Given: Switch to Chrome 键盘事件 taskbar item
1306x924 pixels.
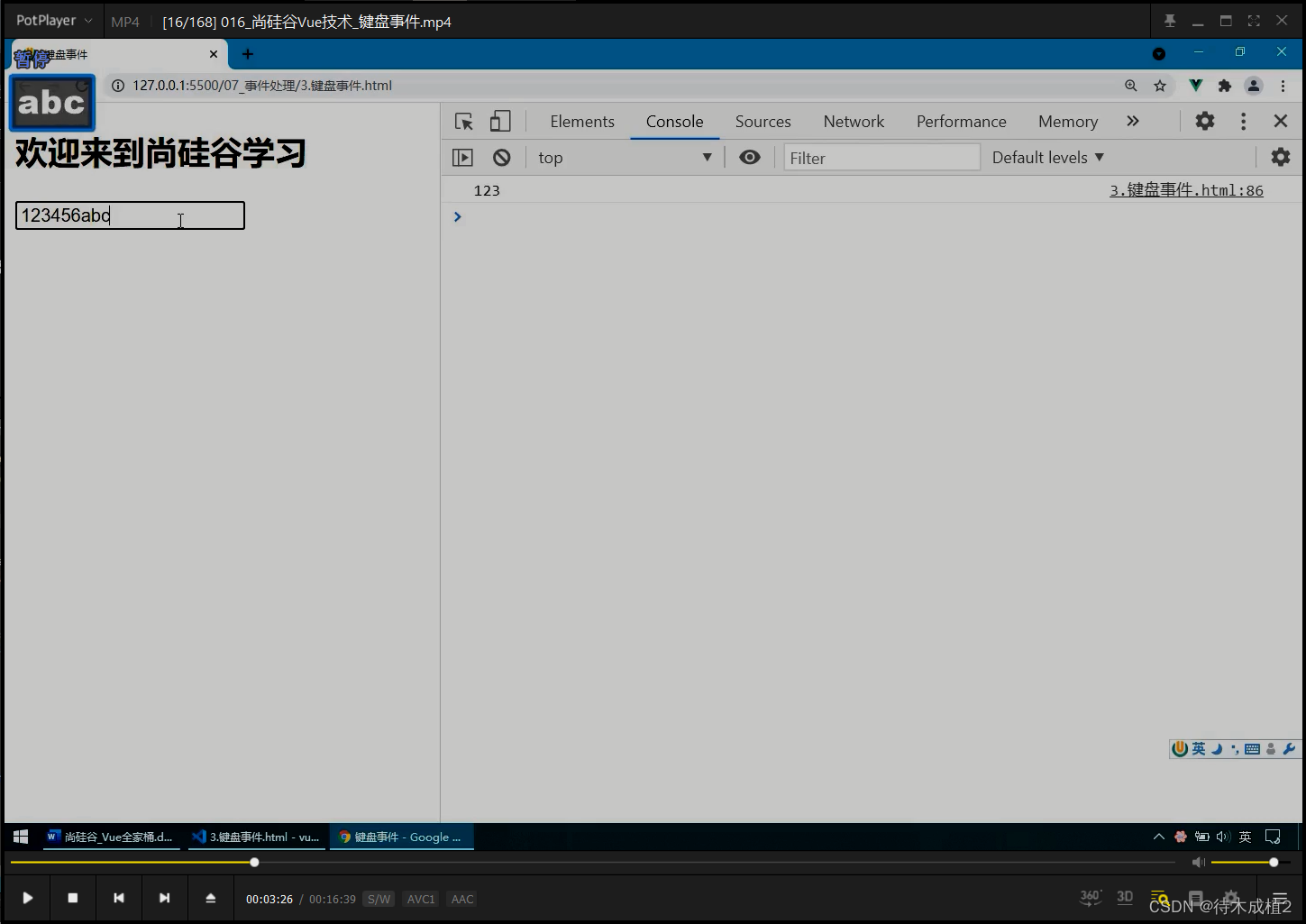Looking at the screenshot, I should point(401,837).
